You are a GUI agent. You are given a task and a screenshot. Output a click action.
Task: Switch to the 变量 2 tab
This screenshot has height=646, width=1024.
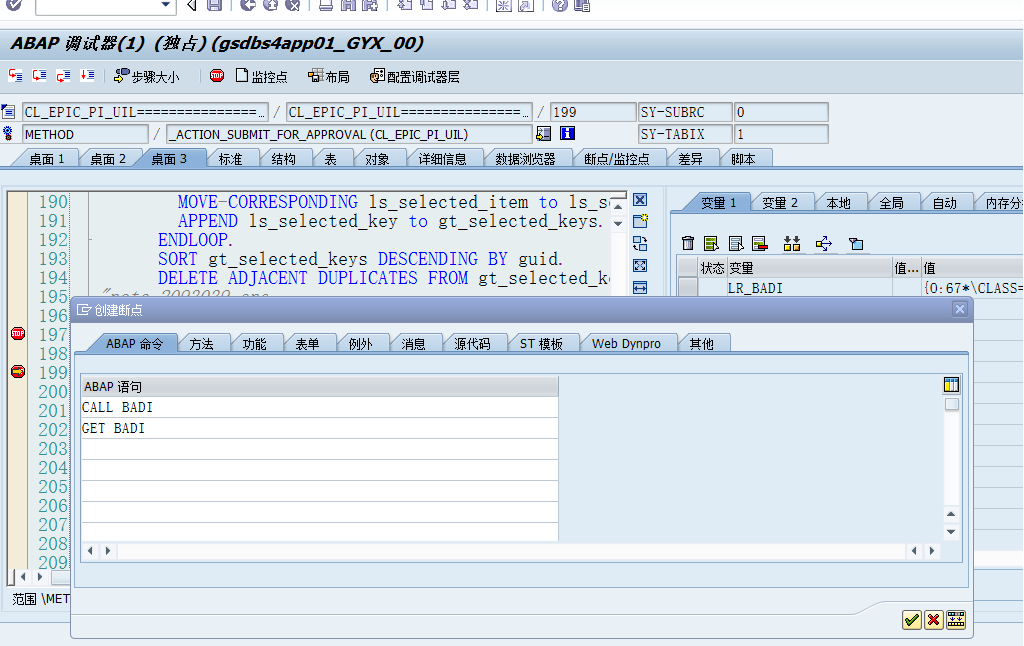782,201
